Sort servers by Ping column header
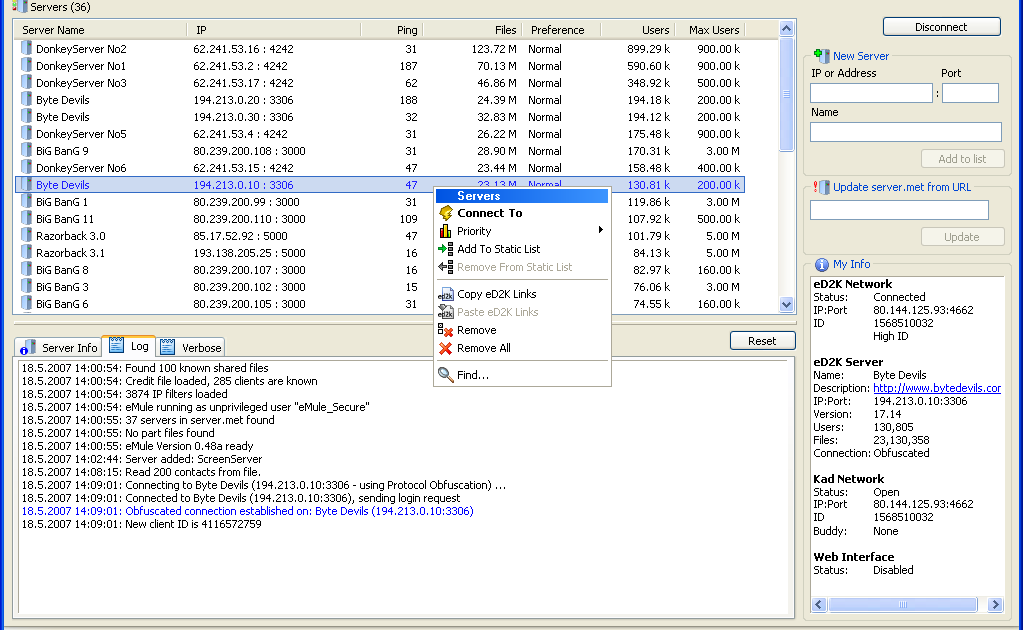1023x630 pixels. [391, 30]
